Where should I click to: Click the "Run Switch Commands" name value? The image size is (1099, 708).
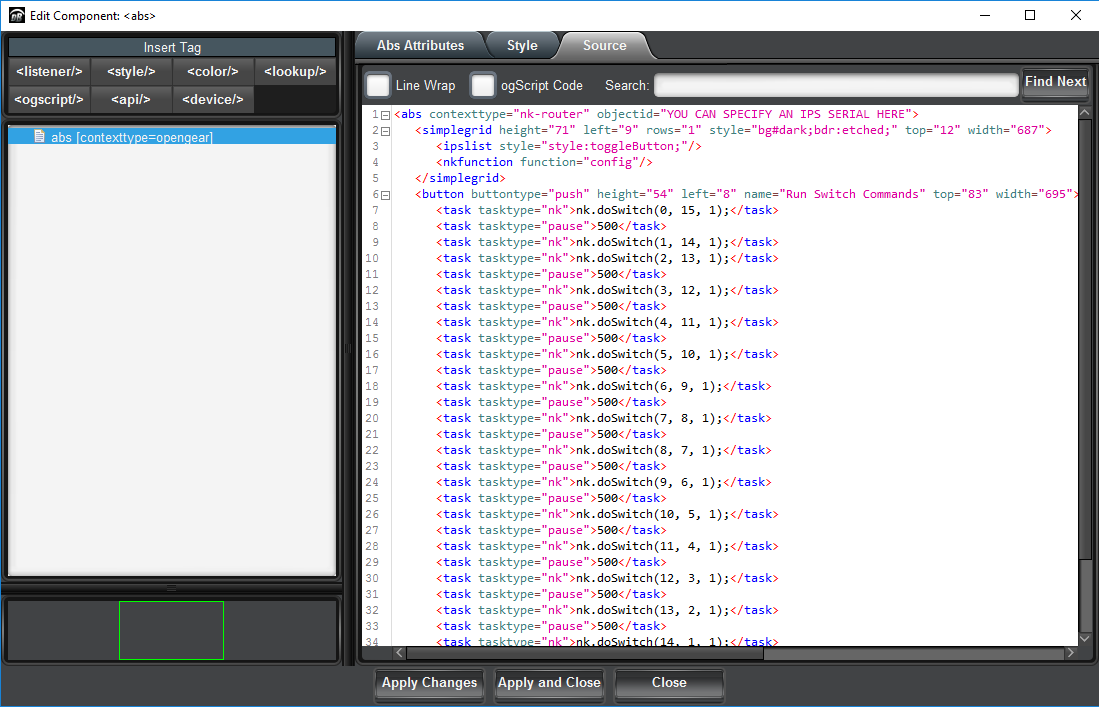click(x=852, y=194)
